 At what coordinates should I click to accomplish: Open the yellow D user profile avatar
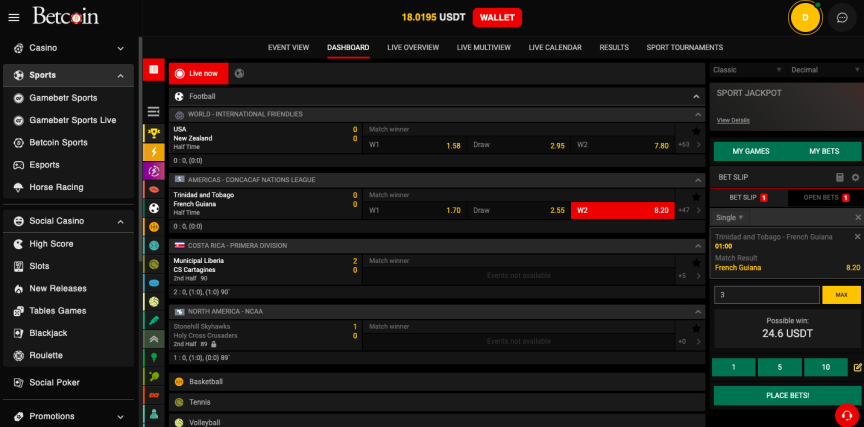point(805,18)
